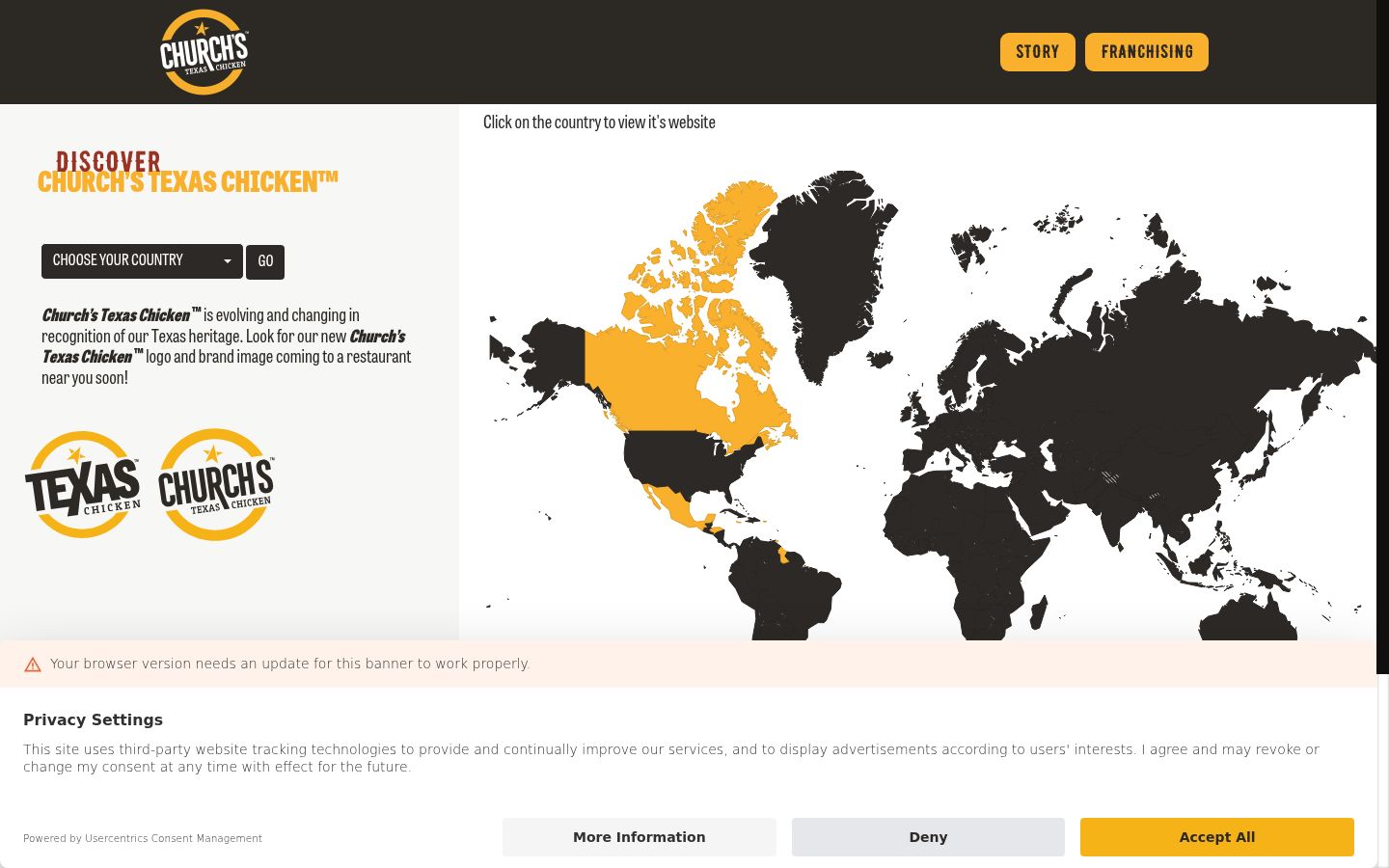Click the browser update warning message text
Image resolution: width=1389 pixels, height=868 pixels.
click(290, 664)
